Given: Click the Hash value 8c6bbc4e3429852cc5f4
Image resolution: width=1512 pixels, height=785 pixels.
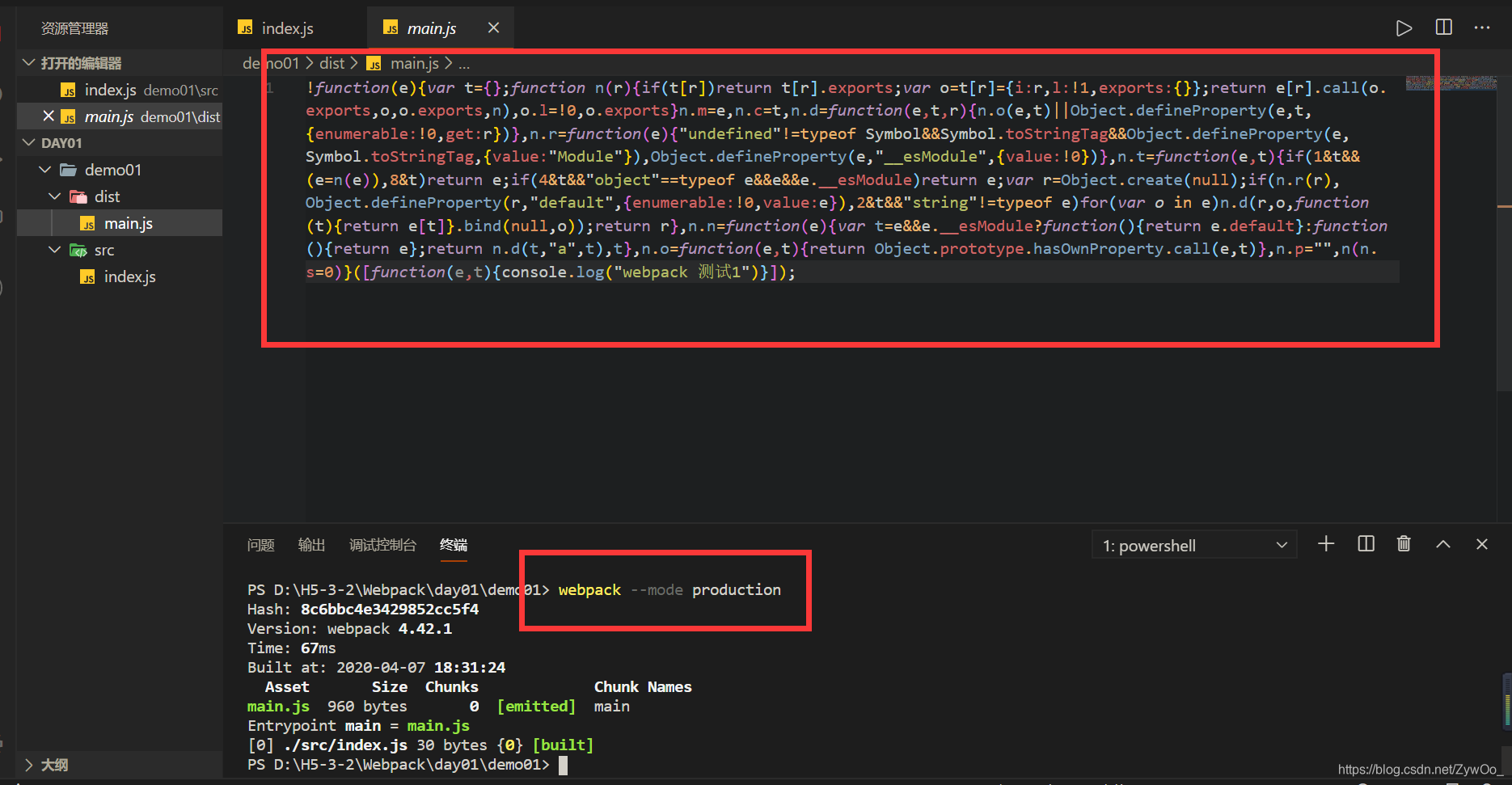Looking at the screenshot, I should click(390, 610).
